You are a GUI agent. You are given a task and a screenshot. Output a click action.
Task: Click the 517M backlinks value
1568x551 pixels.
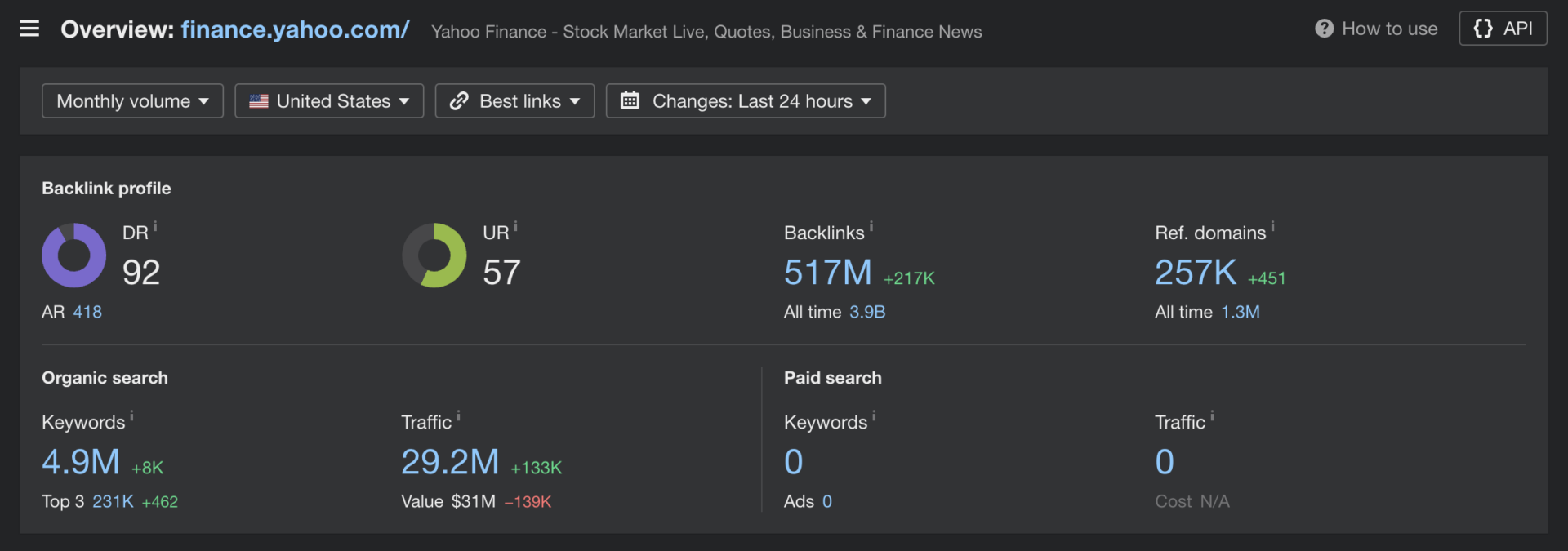827,273
